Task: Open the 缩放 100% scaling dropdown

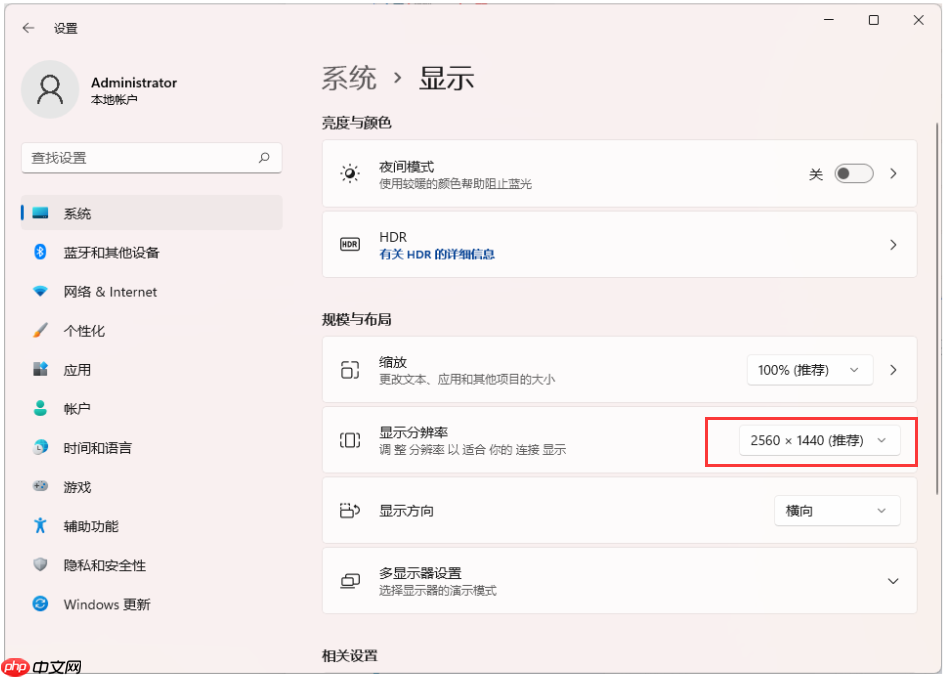Action: pyautogui.click(x=809, y=369)
